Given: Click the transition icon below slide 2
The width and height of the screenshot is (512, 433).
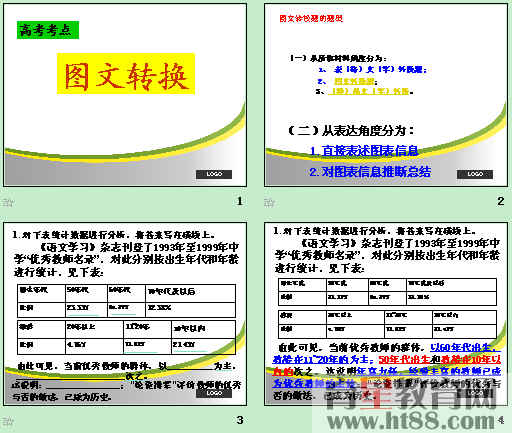Looking at the screenshot, I should click(x=269, y=202).
